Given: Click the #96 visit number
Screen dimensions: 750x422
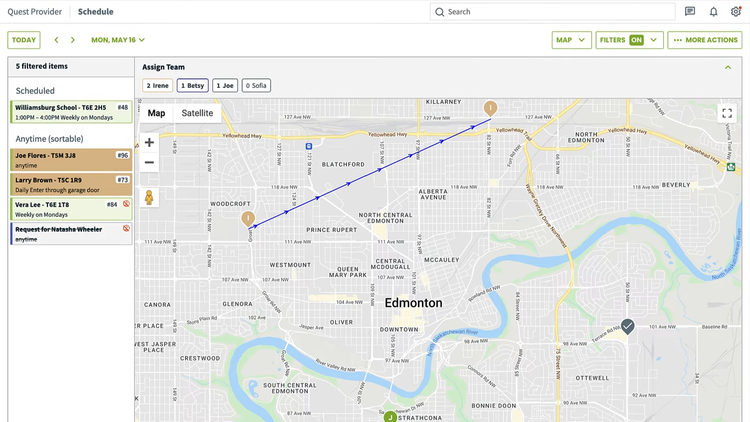Looking at the screenshot, I should point(123,155).
